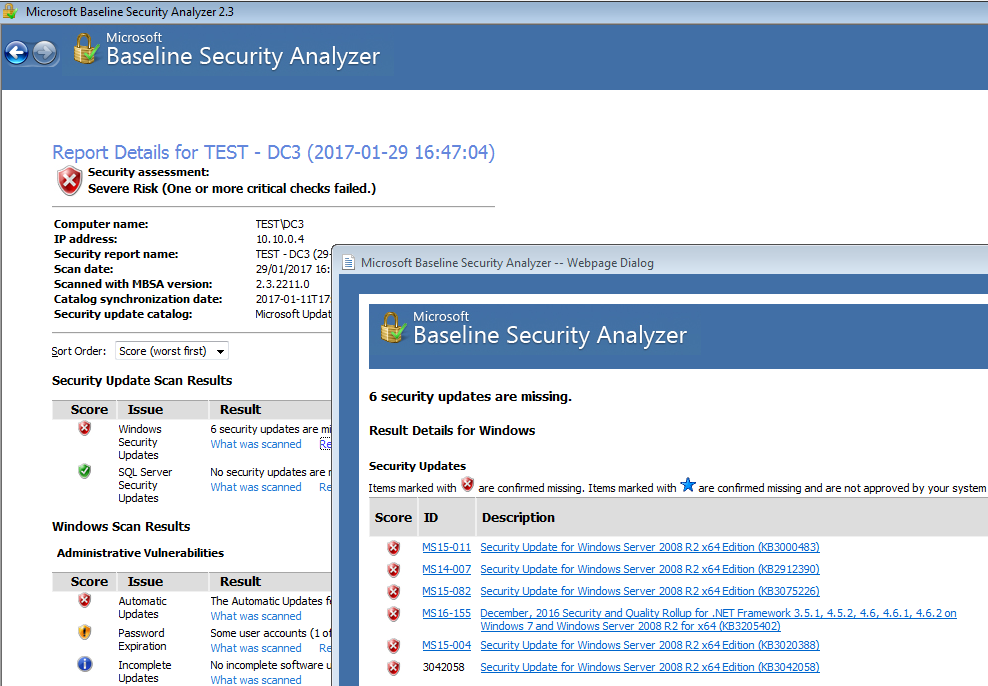The image size is (988, 686).
Task: Click the document icon in Webpage Dialog title bar
Action: point(348,263)
